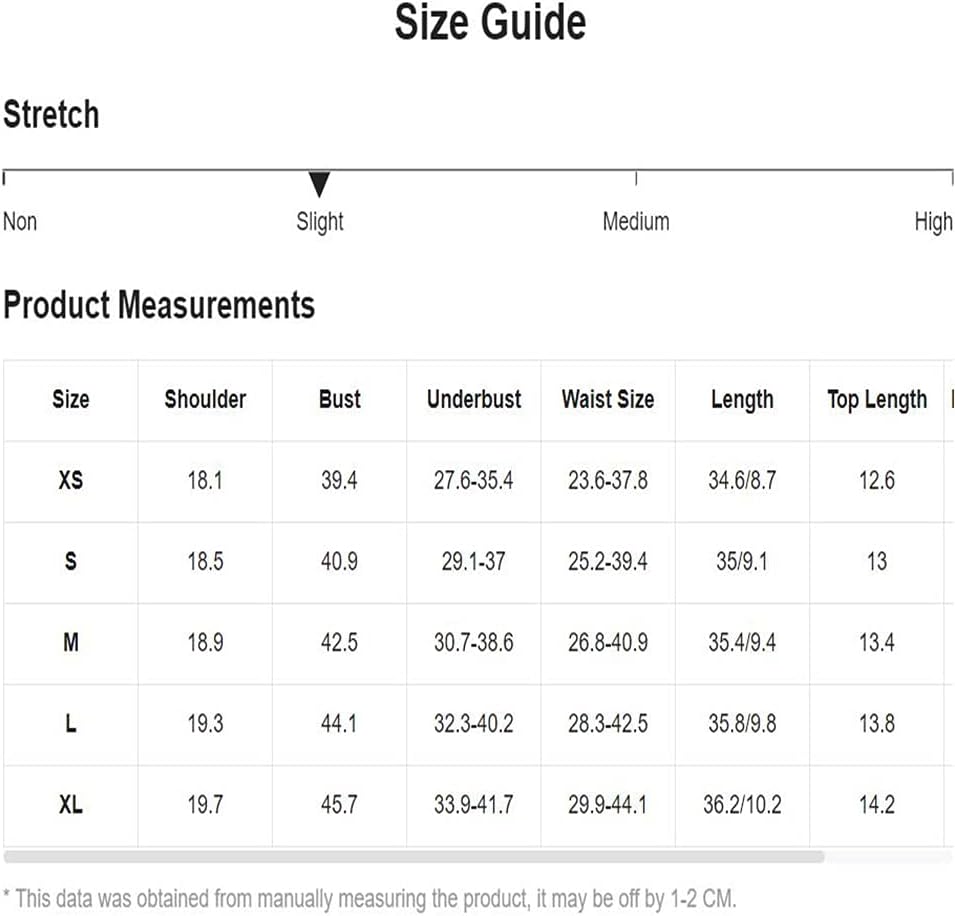Click the Top Length column header

click(x=877, y=400)
